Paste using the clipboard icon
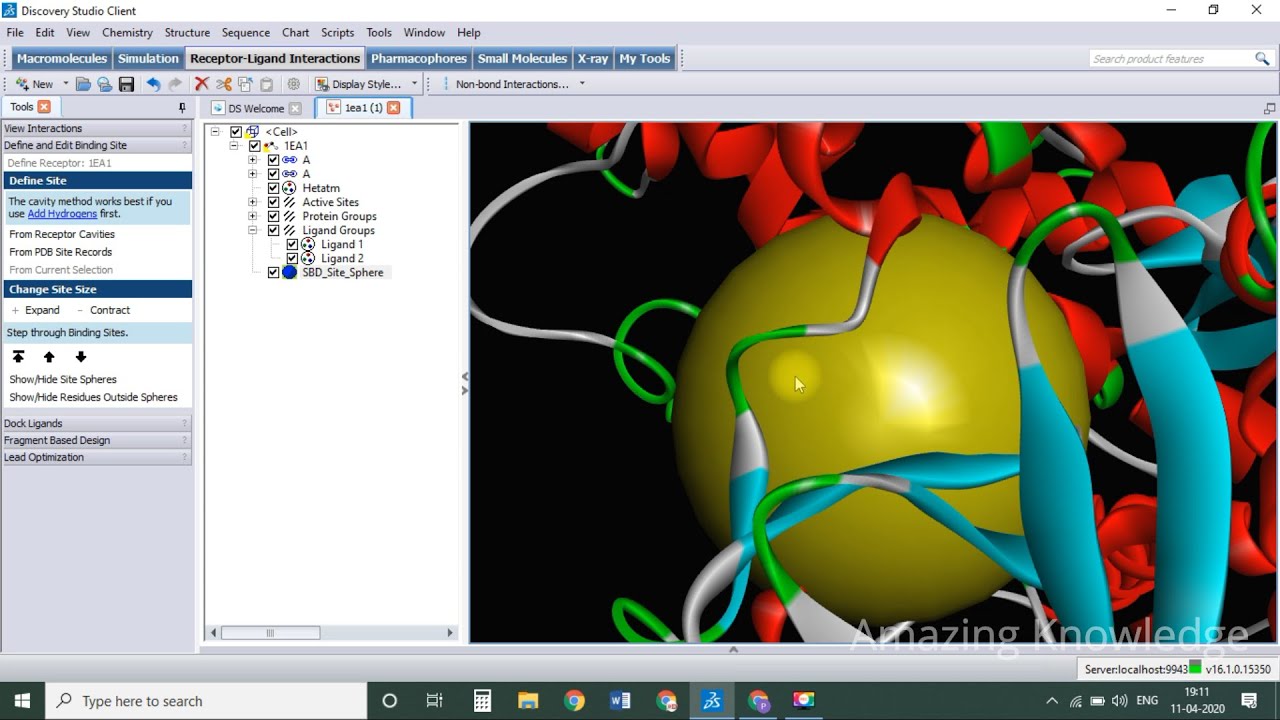 (266, 84)
